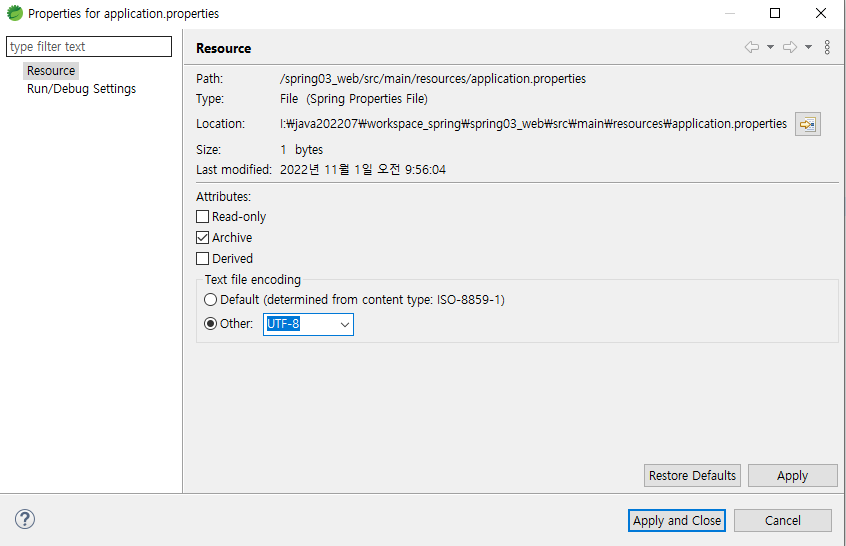Viewport: 846px width, 546px height.
Task: Open Run/Debug Settings page
Action: click(81, 88)
